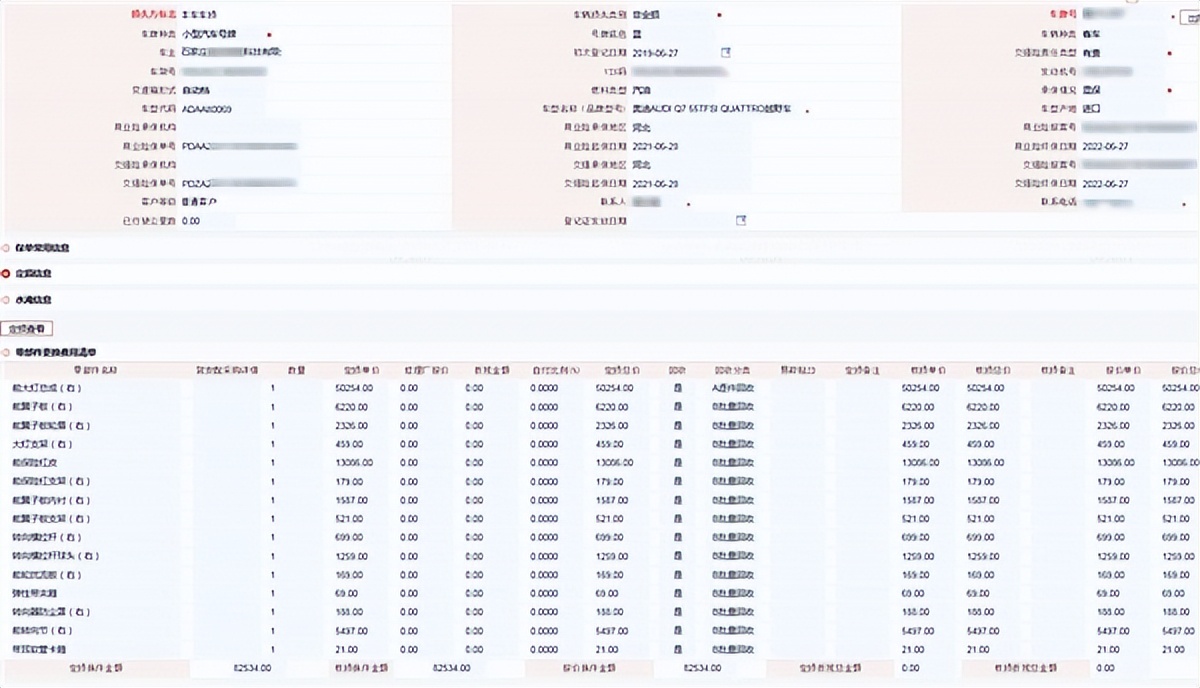Click the 是 recycle cell in the 459.00 row
1200x688 pixels.
677,444
